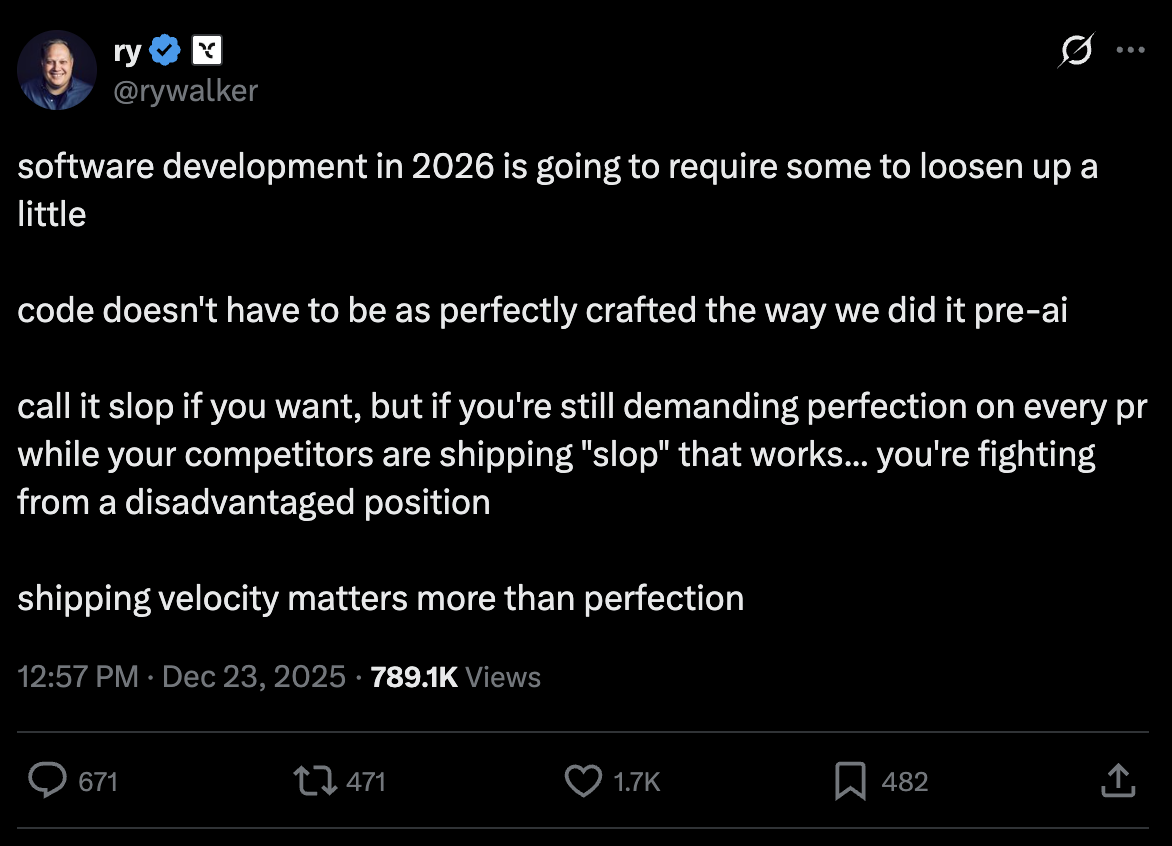Open @rywalker's profile from the handle

tap(186, 91)
